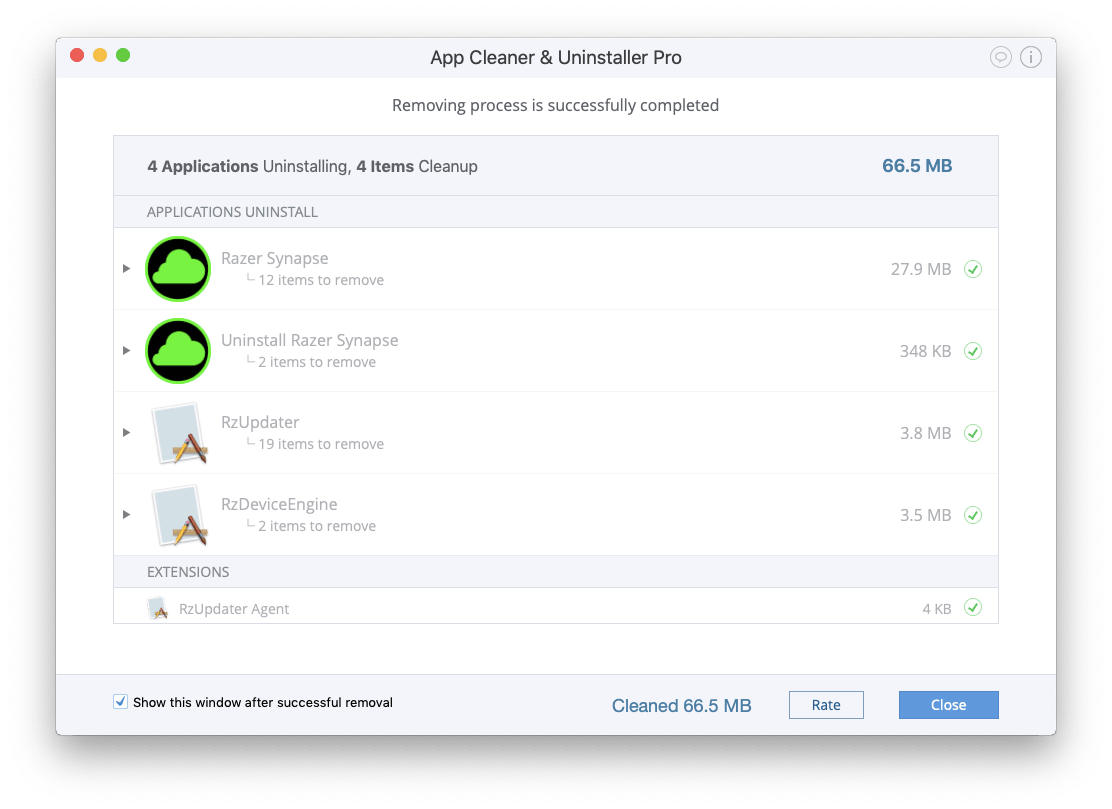Click the green checkmark beside Razer Synapse

tap(973, 268)
